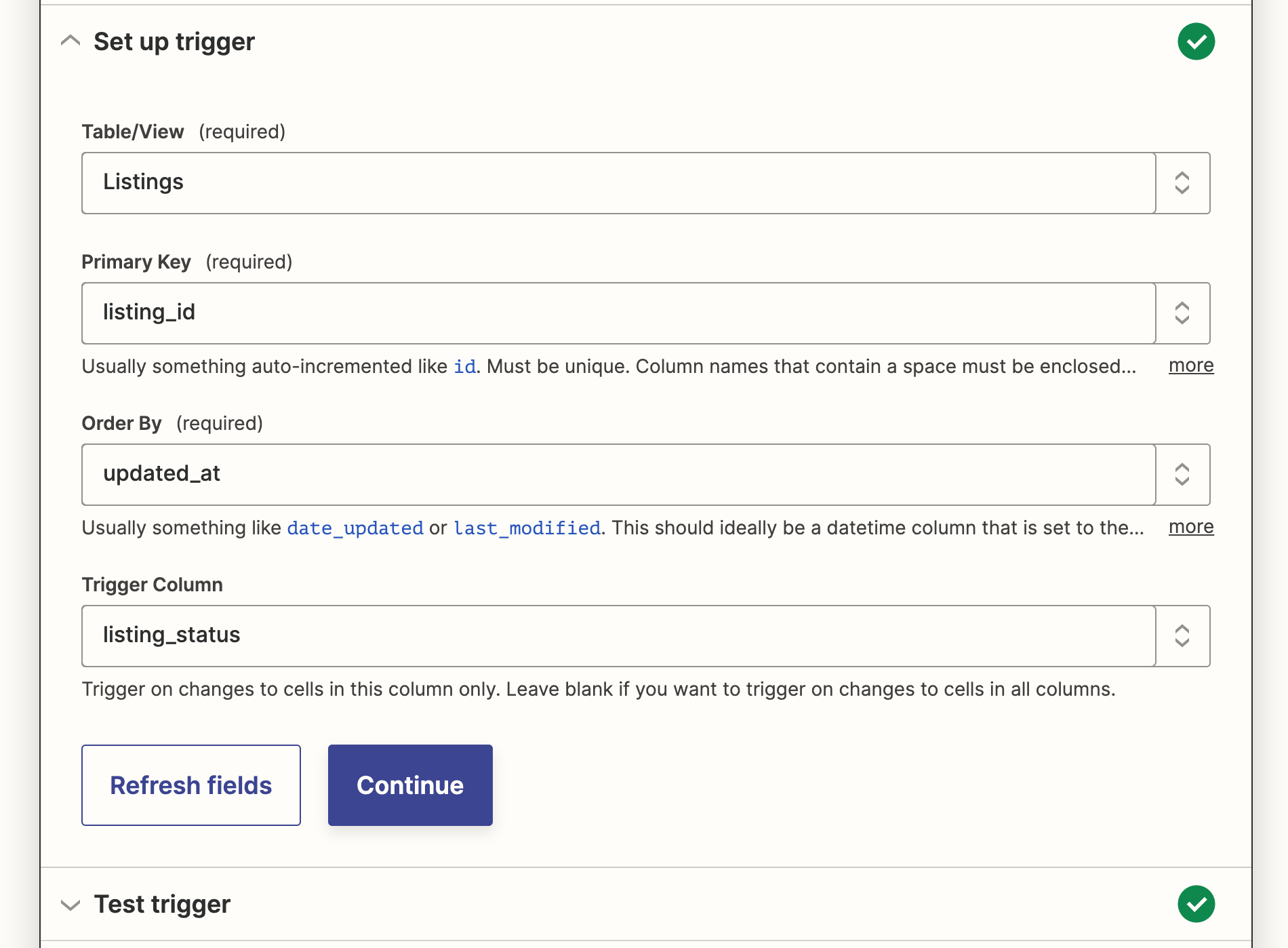1288x948 pixels.
Task: Click the green checkmark beside Set up trigger
Action: pos(1196,41)
